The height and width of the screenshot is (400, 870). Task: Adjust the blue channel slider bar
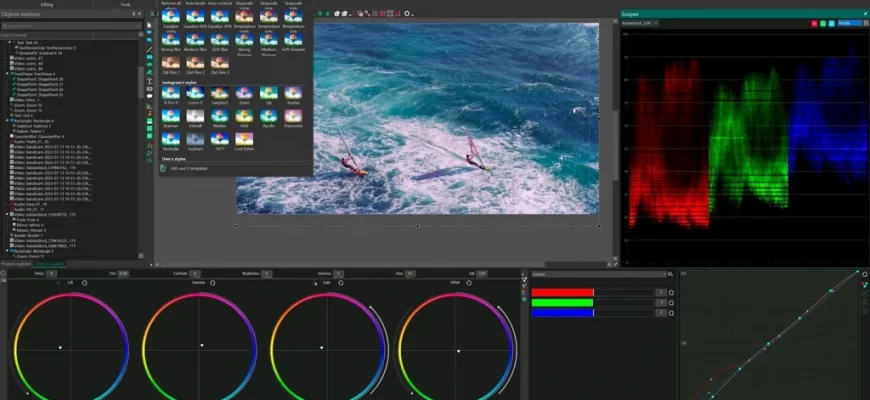592,313
